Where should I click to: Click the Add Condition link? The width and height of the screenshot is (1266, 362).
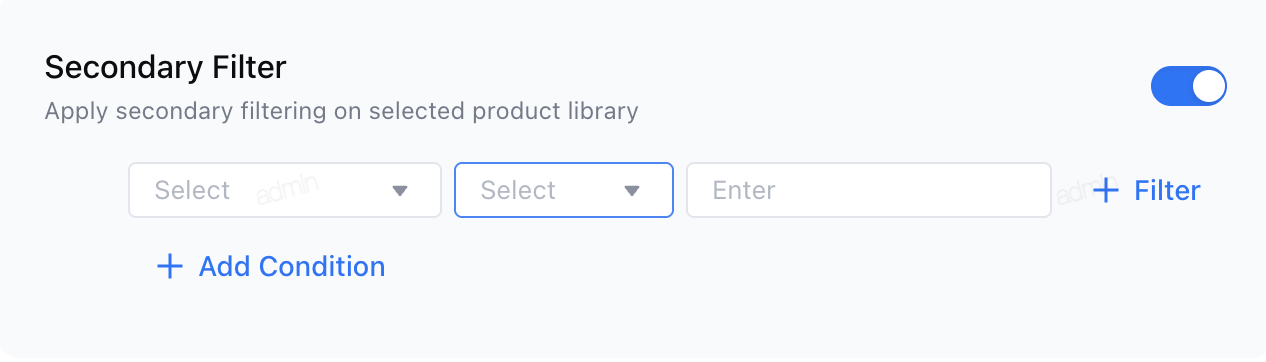(271, 266)
